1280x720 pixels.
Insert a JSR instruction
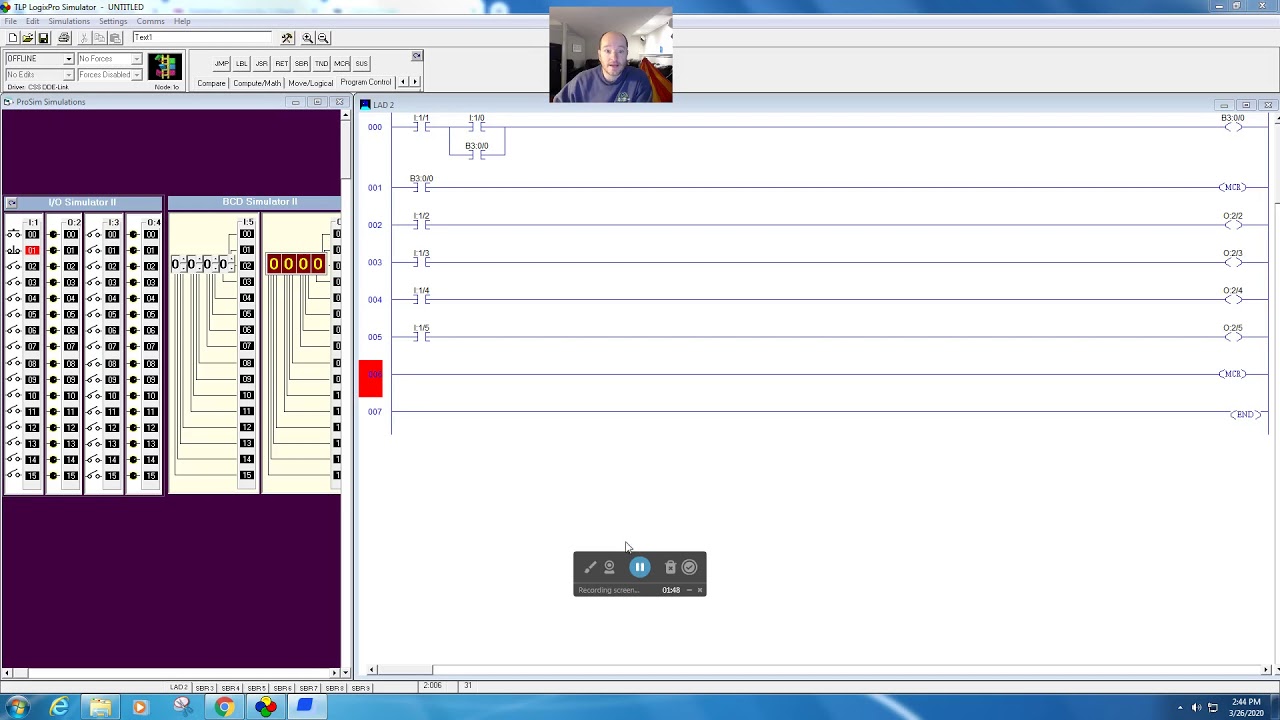point(262,64)
